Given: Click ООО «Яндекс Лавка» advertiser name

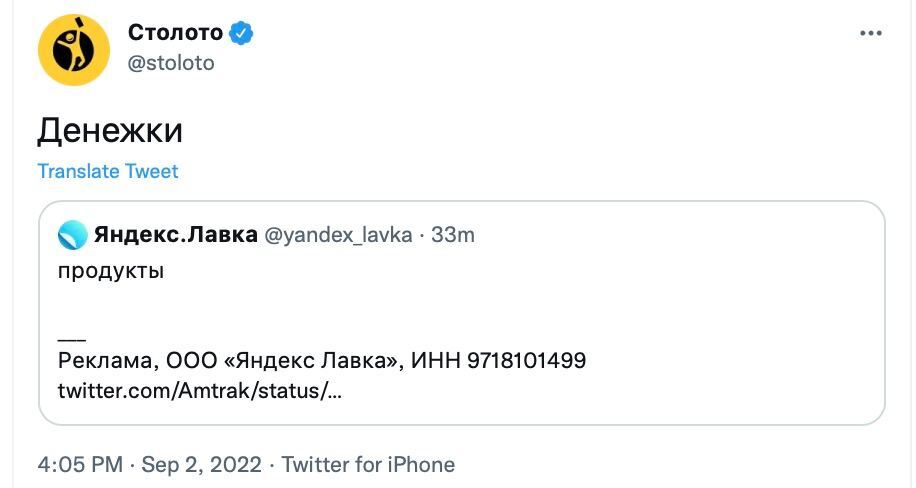Looking at the screenshot, I should (x=282, y=360).
